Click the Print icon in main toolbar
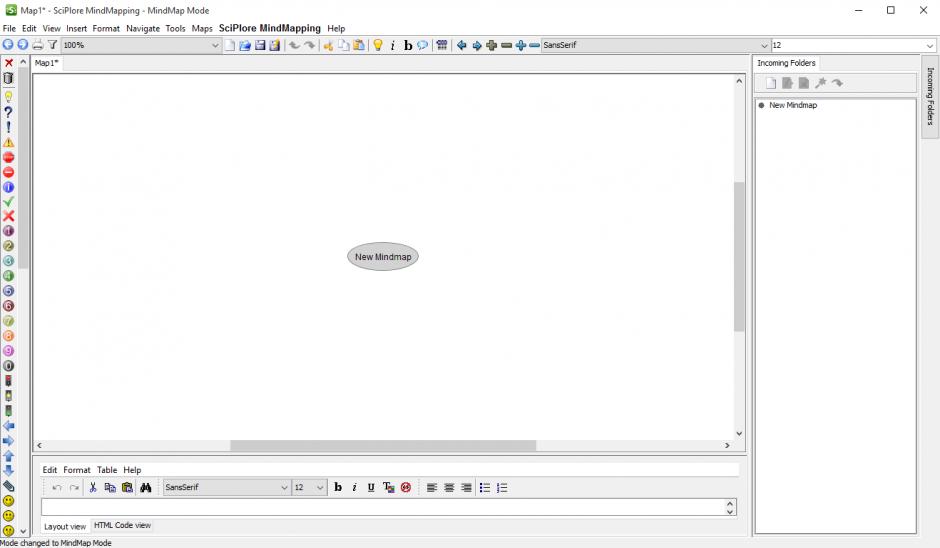Viewport: 940px width, 548px height. [38, 44]
